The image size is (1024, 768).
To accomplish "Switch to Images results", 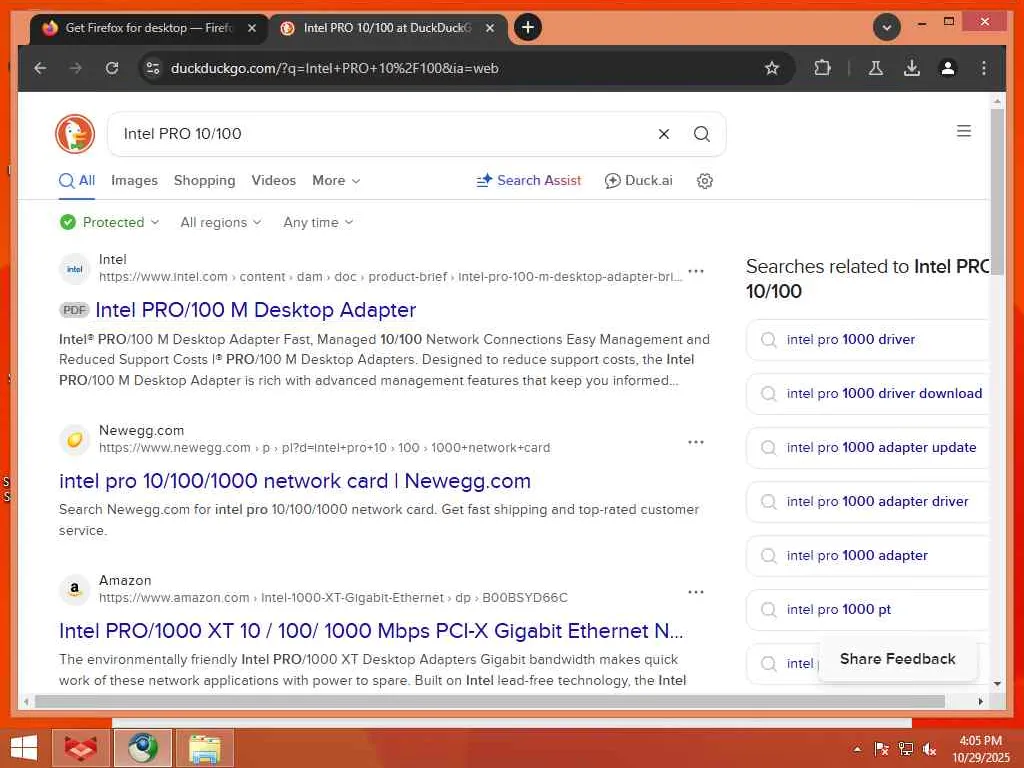I will point(135,181).
